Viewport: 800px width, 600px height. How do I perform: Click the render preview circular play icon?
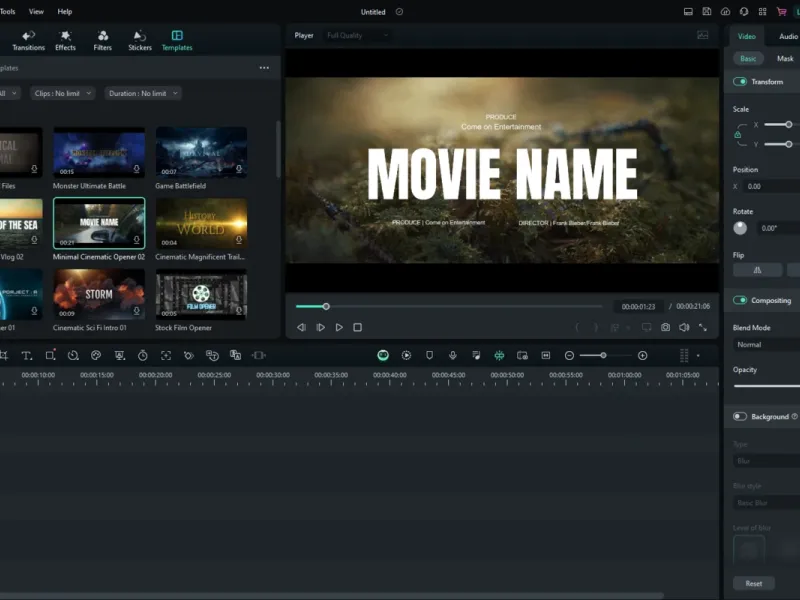pos(406,356)
